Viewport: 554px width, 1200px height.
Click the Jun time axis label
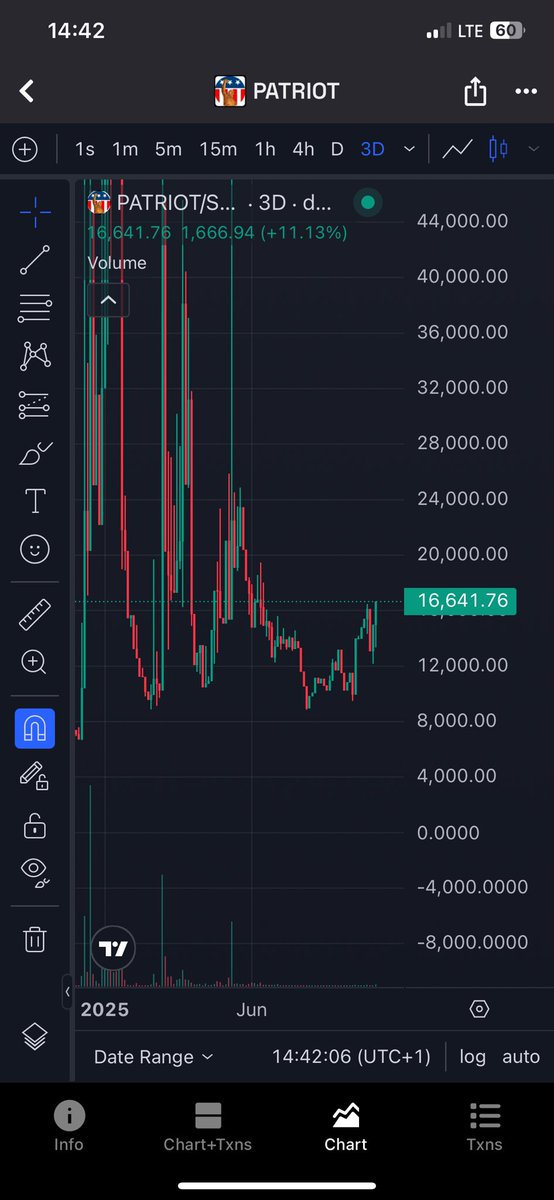(252, 1009)
